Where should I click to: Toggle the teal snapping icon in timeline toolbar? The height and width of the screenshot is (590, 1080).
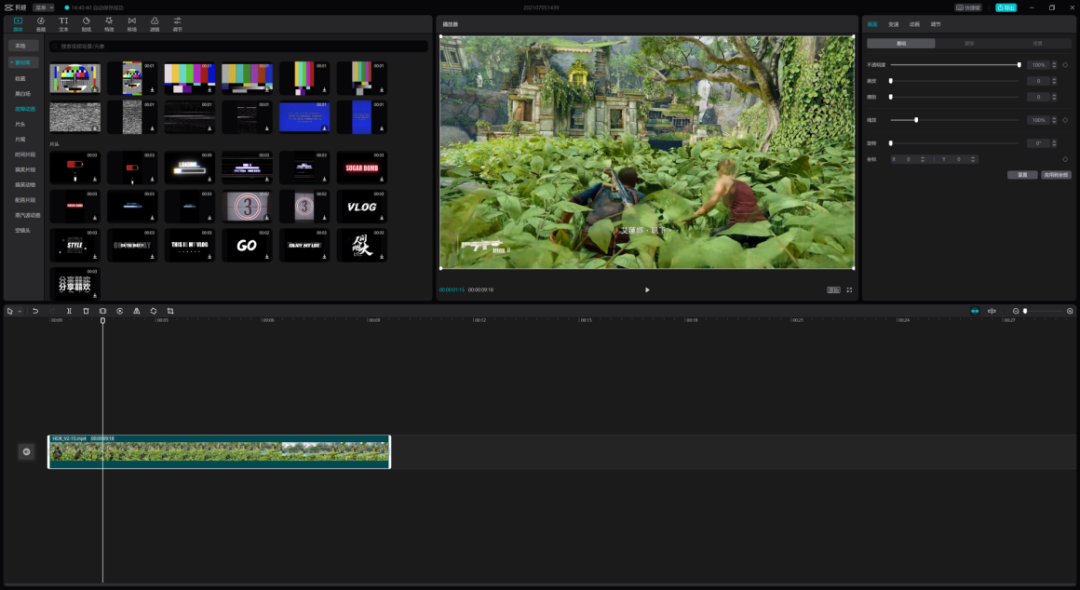tap(975, 311)
